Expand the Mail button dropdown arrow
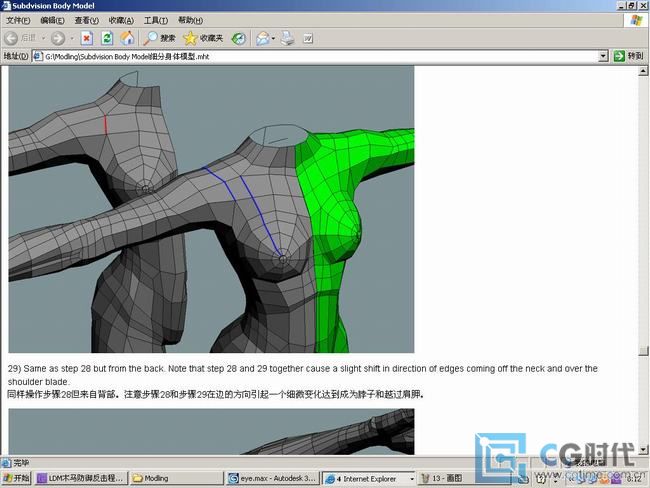Viewport: 650px width, 488px height. [273, 38]
